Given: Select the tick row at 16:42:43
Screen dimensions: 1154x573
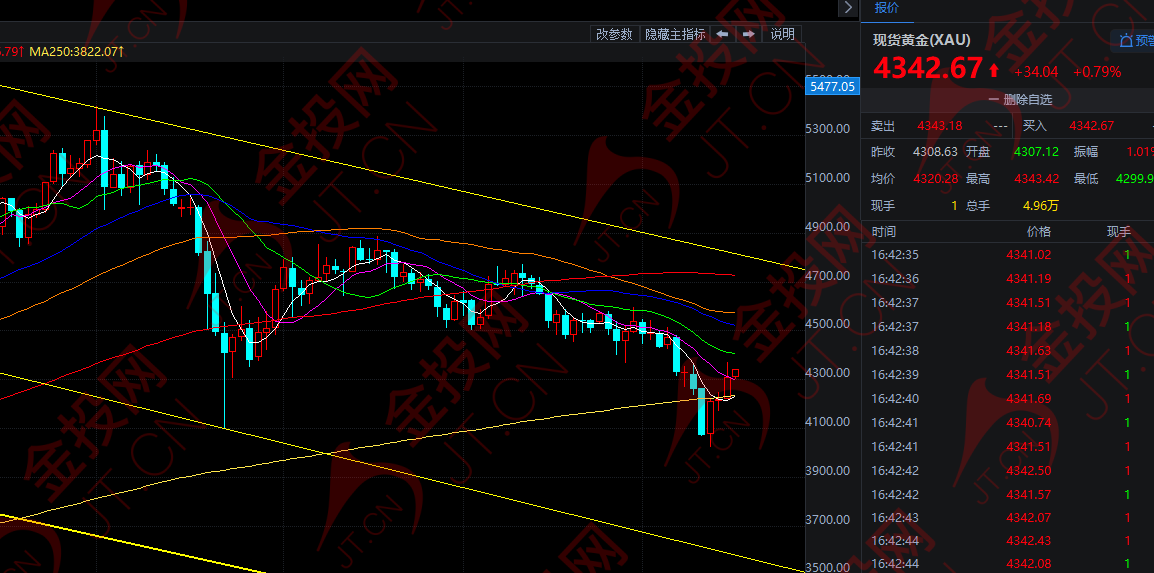Looking at the screenshot, I should [1008, 518].
